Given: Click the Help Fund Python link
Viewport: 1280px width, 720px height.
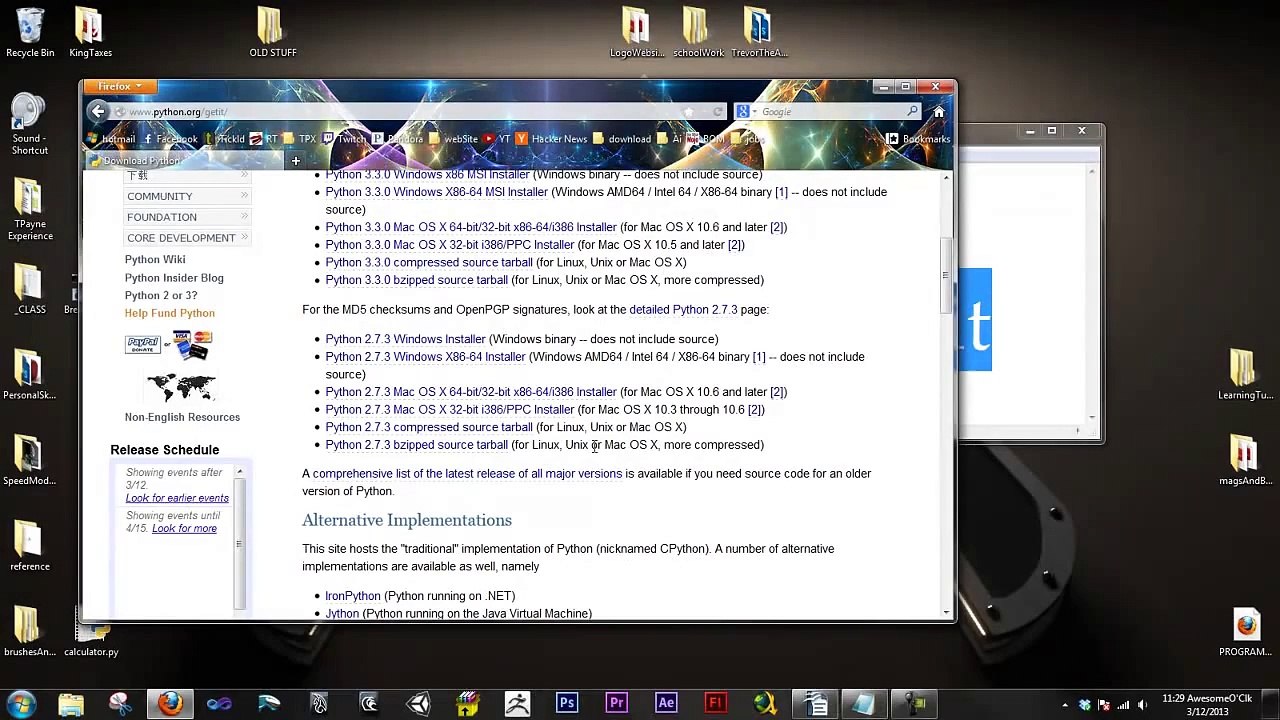Looking at the screenshot, I should pos(170,313).
